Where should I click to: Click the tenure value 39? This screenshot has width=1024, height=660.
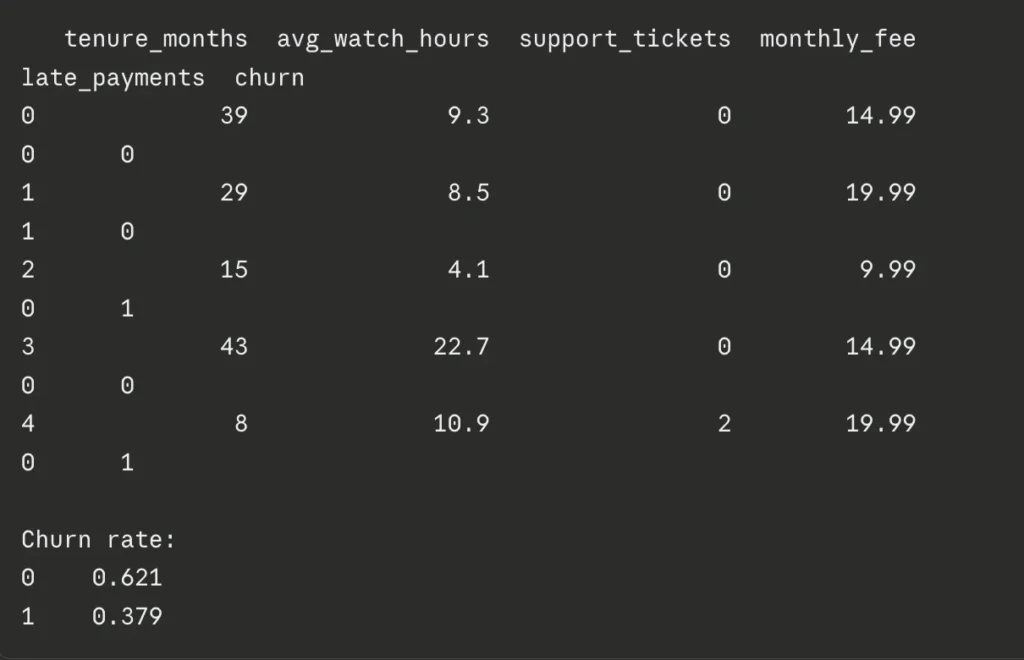pos(234,116)
